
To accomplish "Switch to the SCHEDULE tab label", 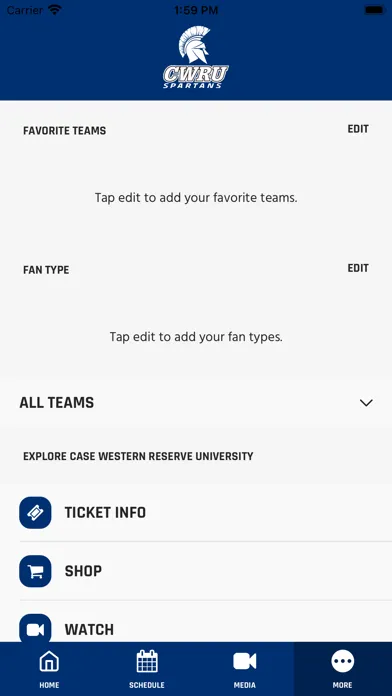I will click(147, 685).
